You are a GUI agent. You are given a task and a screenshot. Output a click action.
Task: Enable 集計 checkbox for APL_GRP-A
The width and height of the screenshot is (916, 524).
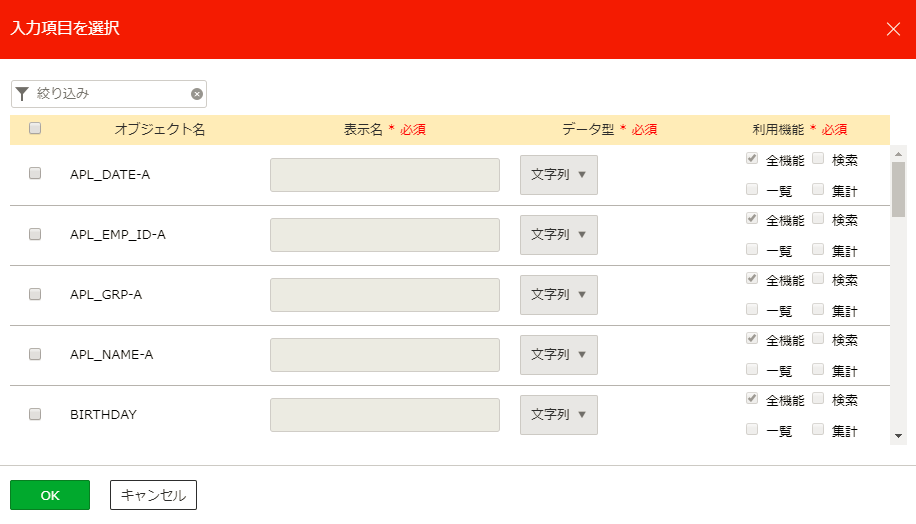tap(818, 309)
